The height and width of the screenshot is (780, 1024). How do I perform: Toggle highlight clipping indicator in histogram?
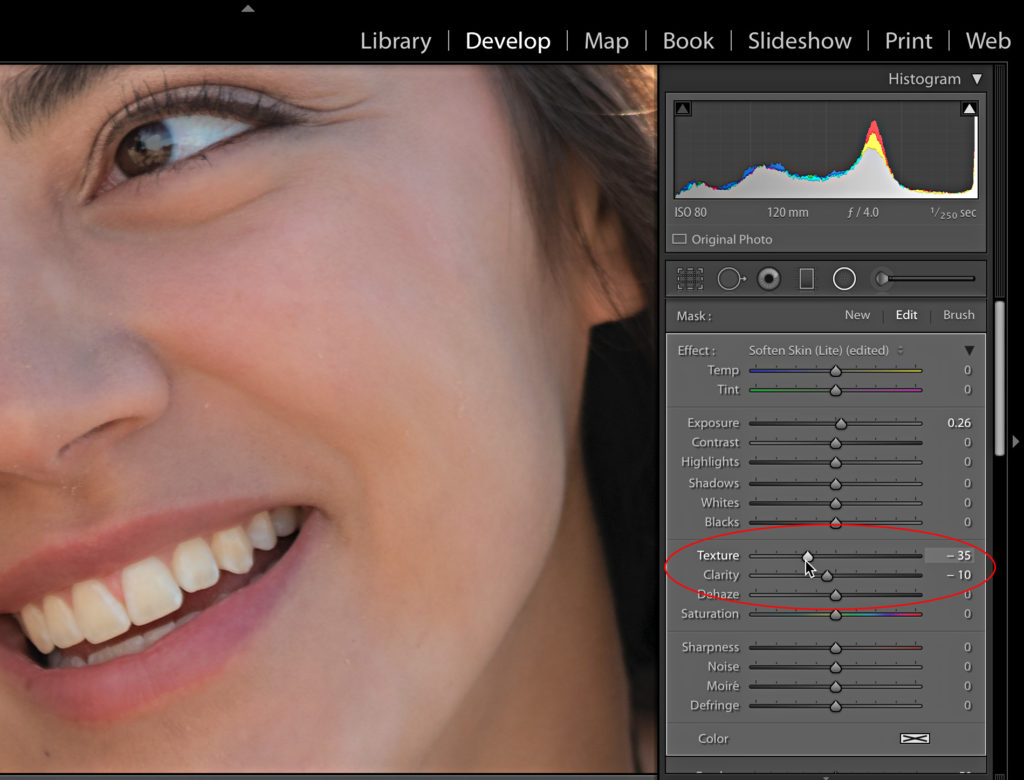tap(968, 108)
